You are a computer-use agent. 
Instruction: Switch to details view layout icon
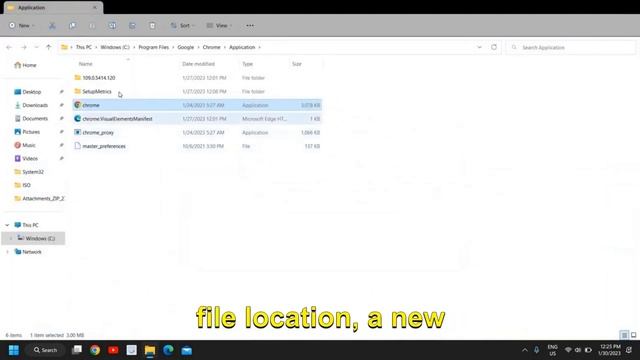[x=624, y=335]
